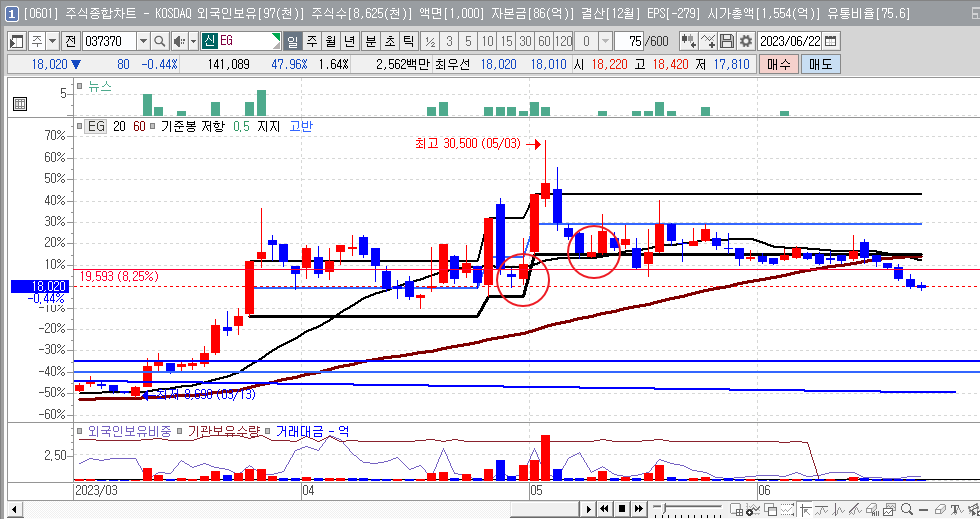Image resolution: width=980 pixels, height=519 pixels.
Task: Toggle the 거래대금 indicator marker
Action: [268, 431]
